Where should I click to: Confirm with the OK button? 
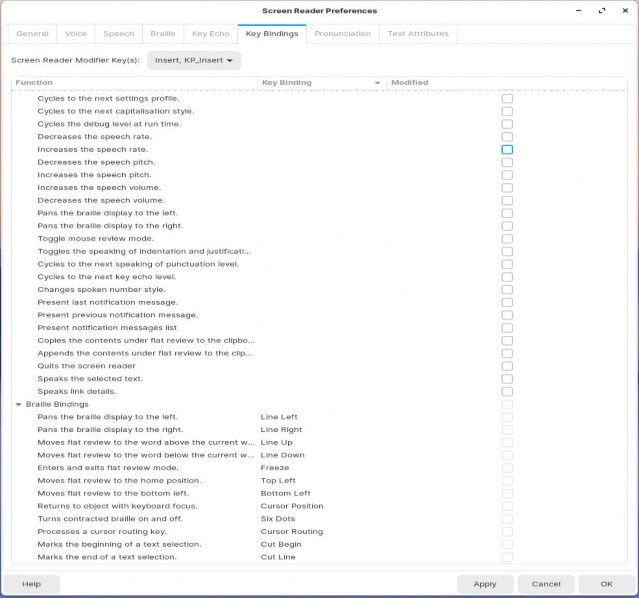606,584
